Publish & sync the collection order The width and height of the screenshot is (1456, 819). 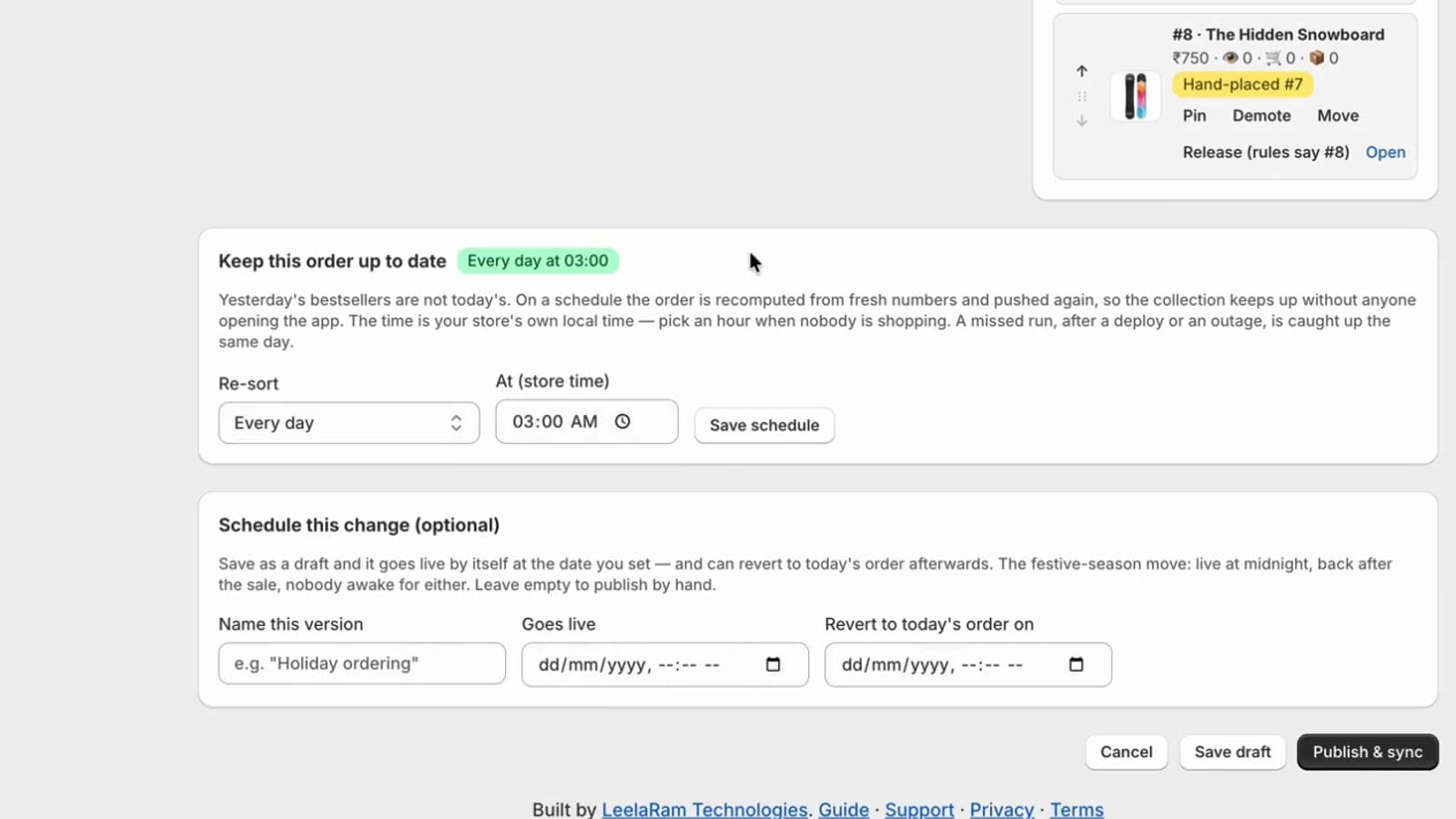(1367, 752)
